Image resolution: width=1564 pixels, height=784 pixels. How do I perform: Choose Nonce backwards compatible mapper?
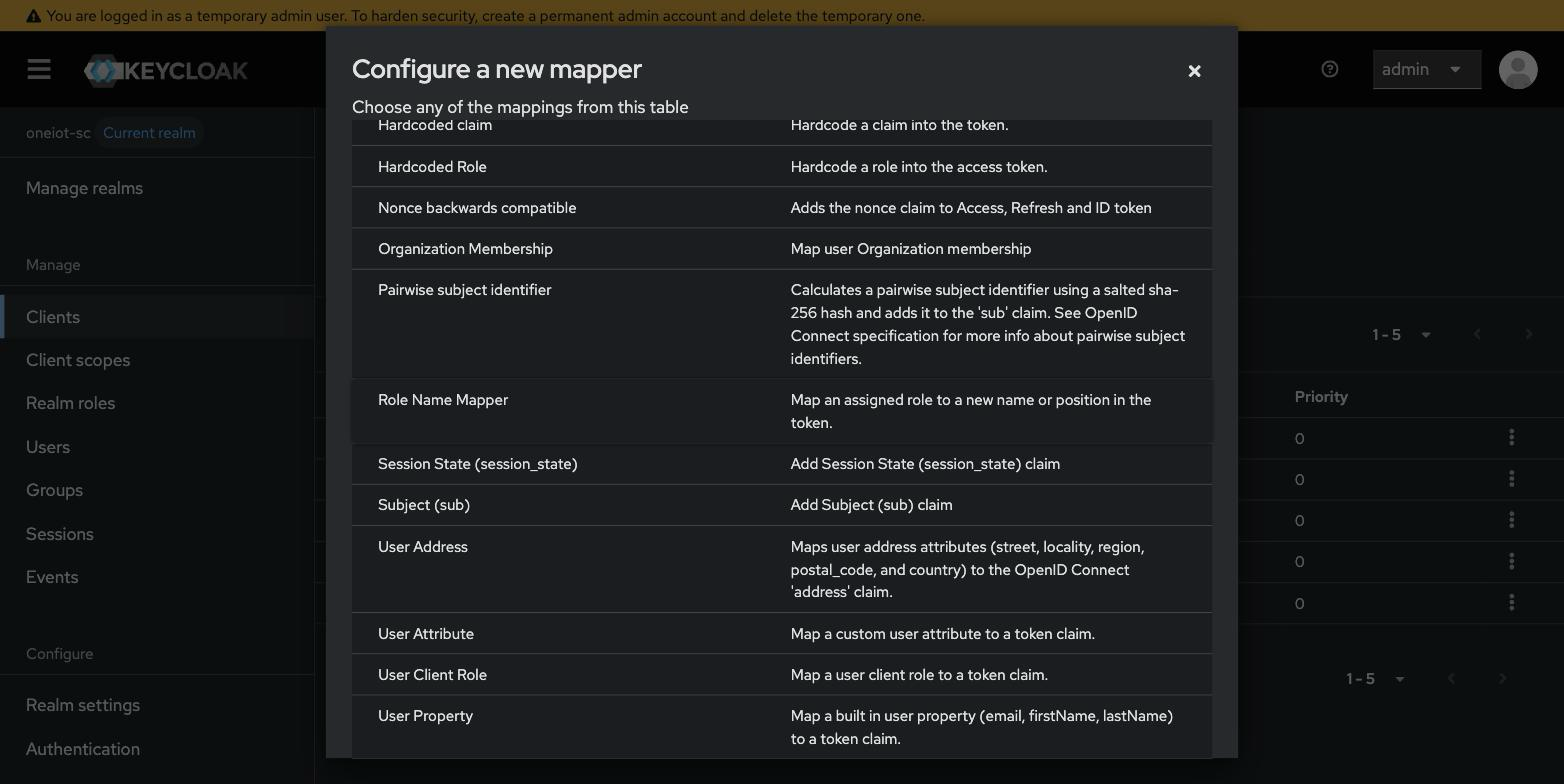782,207
